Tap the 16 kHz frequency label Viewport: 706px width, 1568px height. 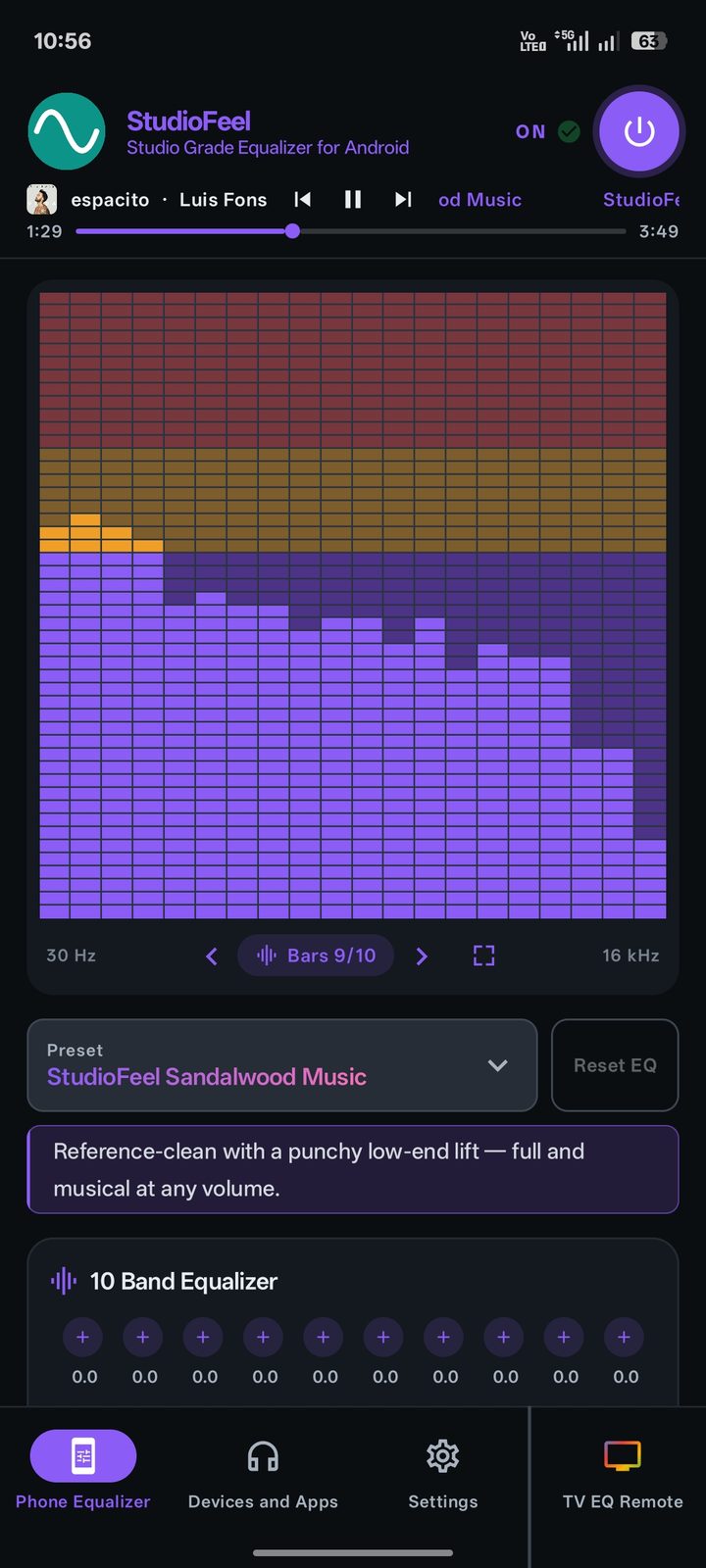(630, 955)
